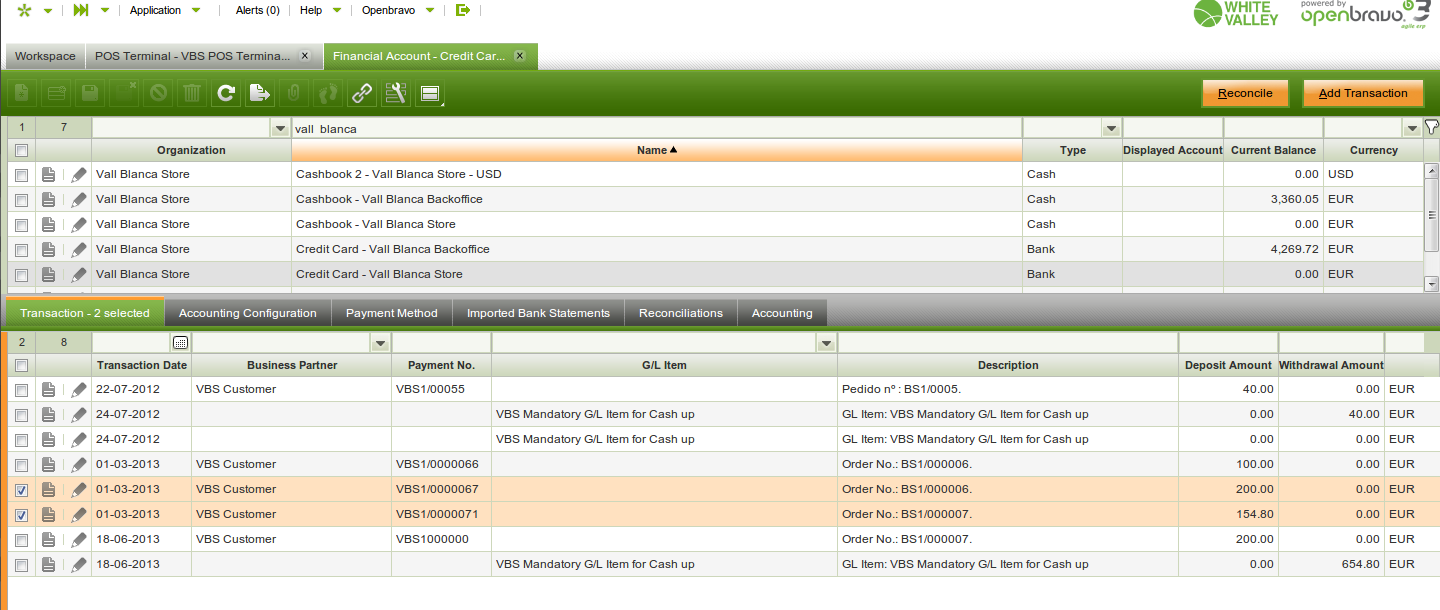Click the funnel filter icon in the accounts grid

[x=1431, y=127]
